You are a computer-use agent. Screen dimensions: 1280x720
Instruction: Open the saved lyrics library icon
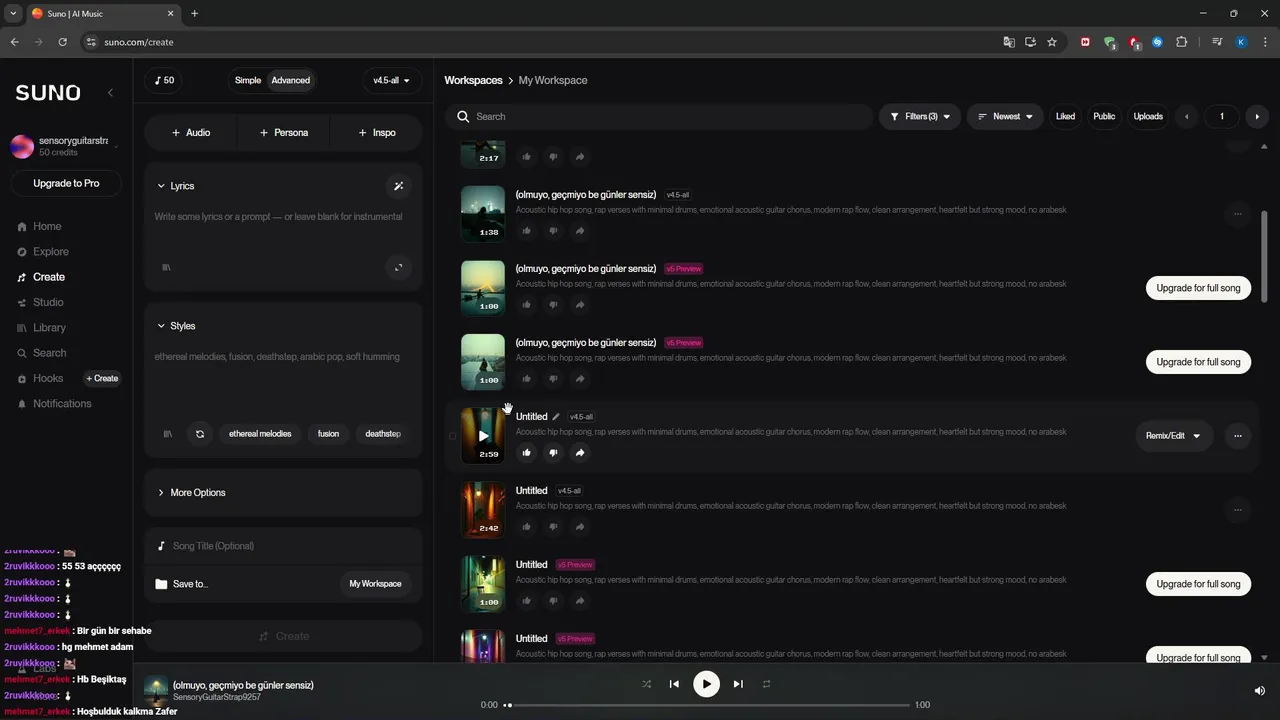166,267
